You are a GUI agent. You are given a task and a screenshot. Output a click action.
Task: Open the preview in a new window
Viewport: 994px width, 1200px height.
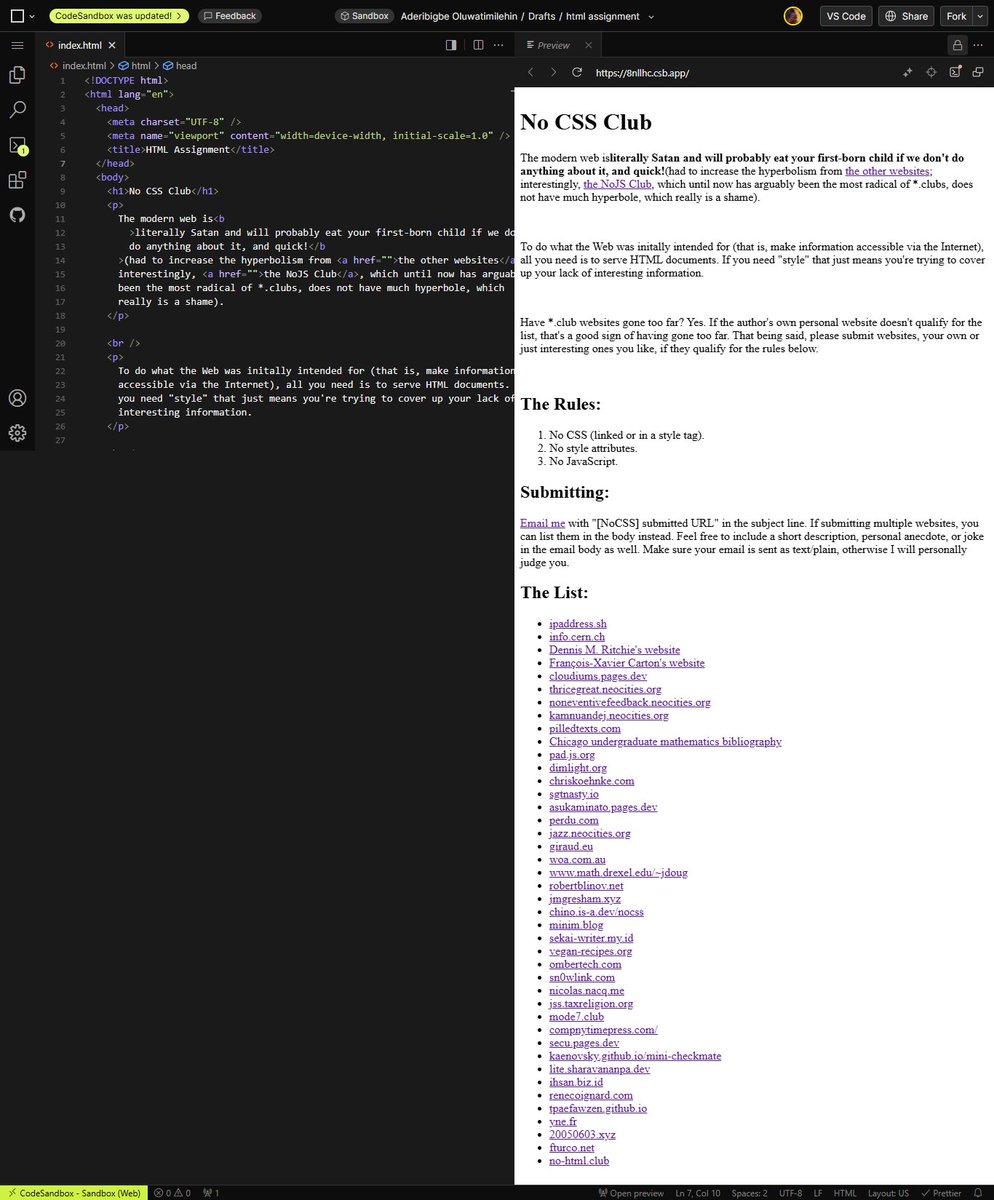coord(978,73)
